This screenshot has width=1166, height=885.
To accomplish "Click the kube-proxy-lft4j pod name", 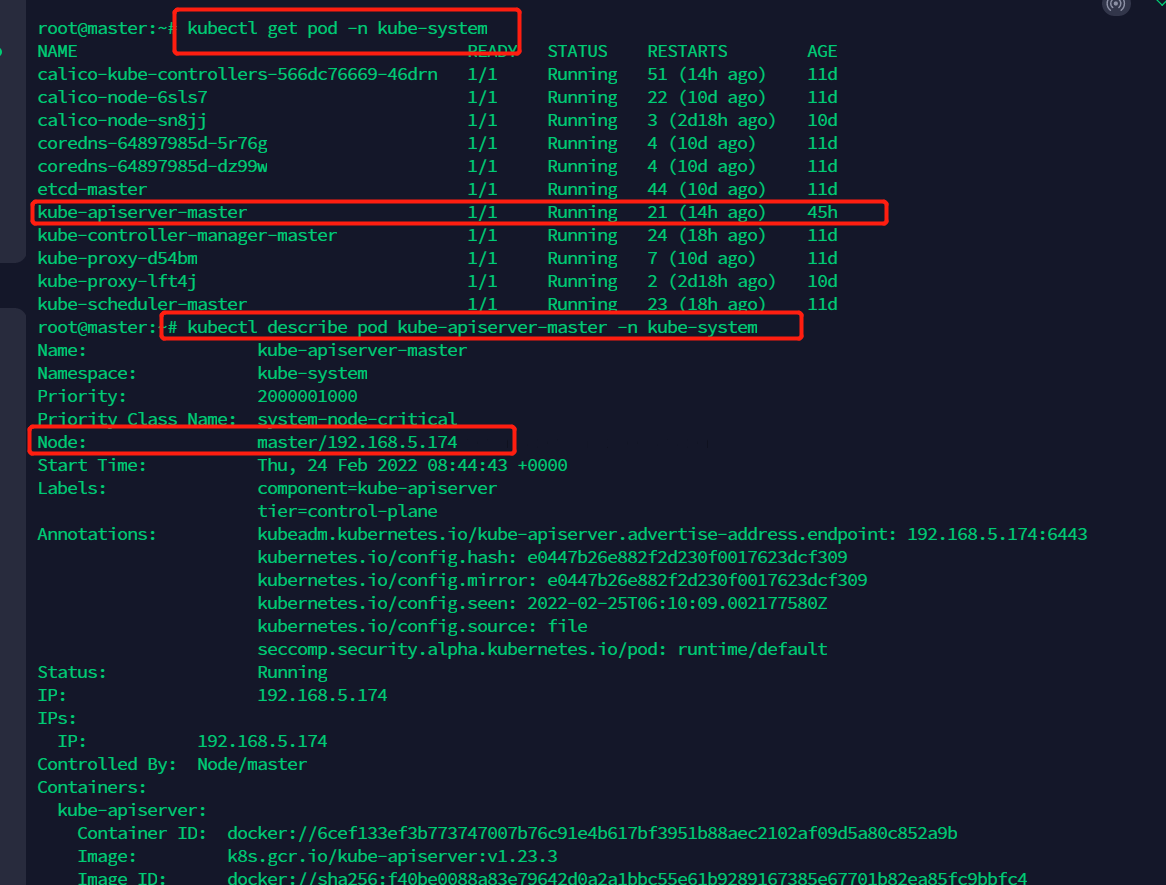I will point(117,281).
